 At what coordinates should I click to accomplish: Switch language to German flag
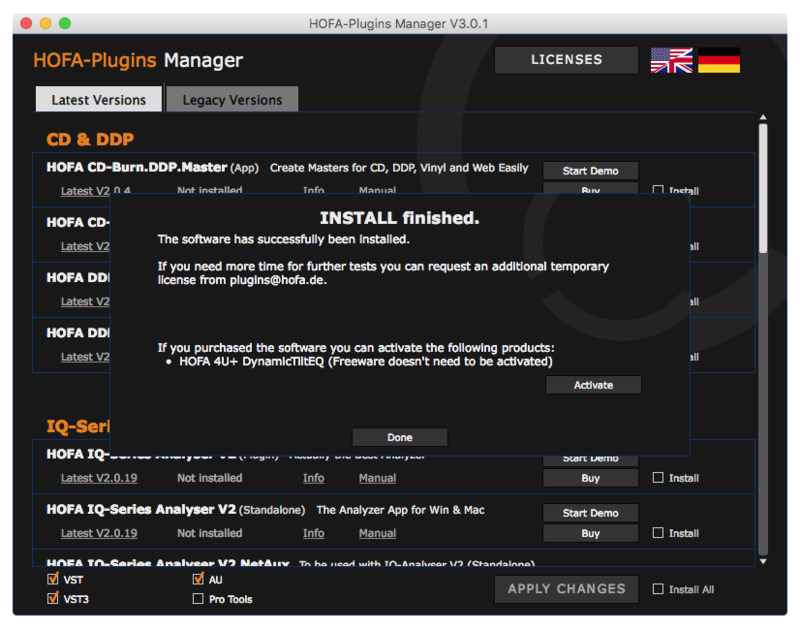(x=719, y=60)
